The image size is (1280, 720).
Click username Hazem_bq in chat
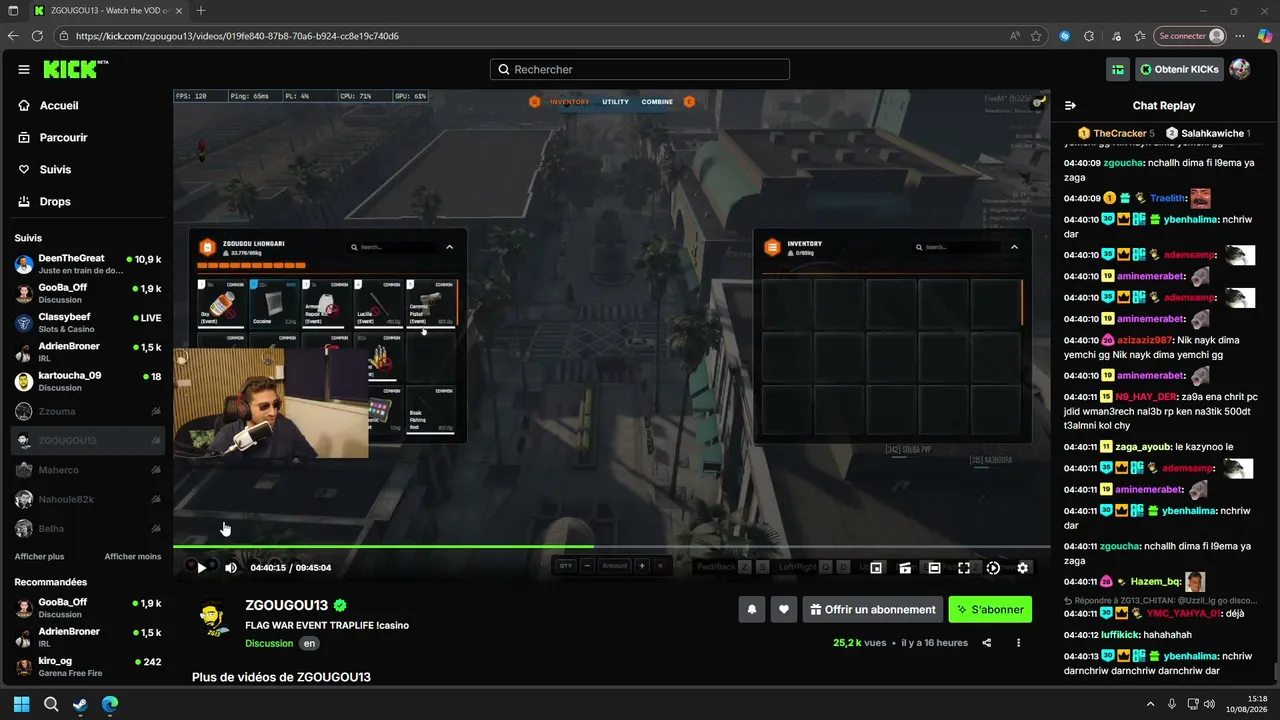1156,582
